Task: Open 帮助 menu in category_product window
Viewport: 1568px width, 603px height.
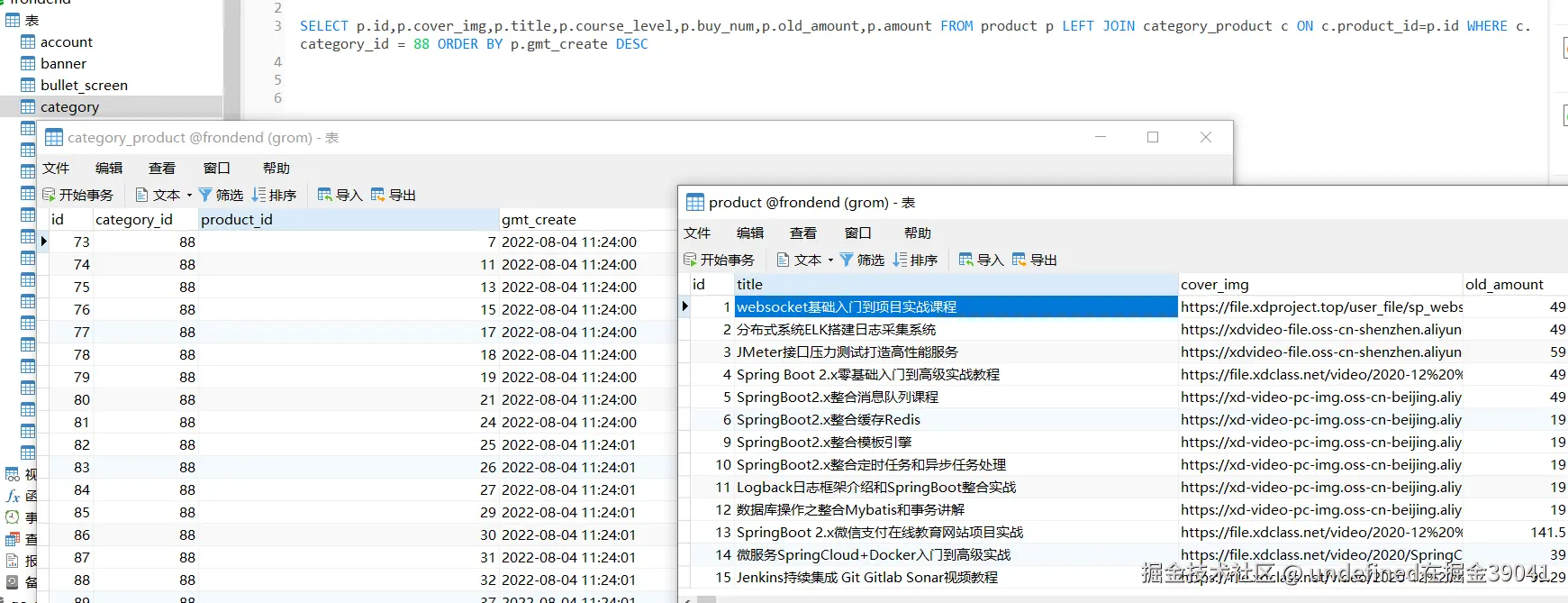Action: [x=276, y=169]
